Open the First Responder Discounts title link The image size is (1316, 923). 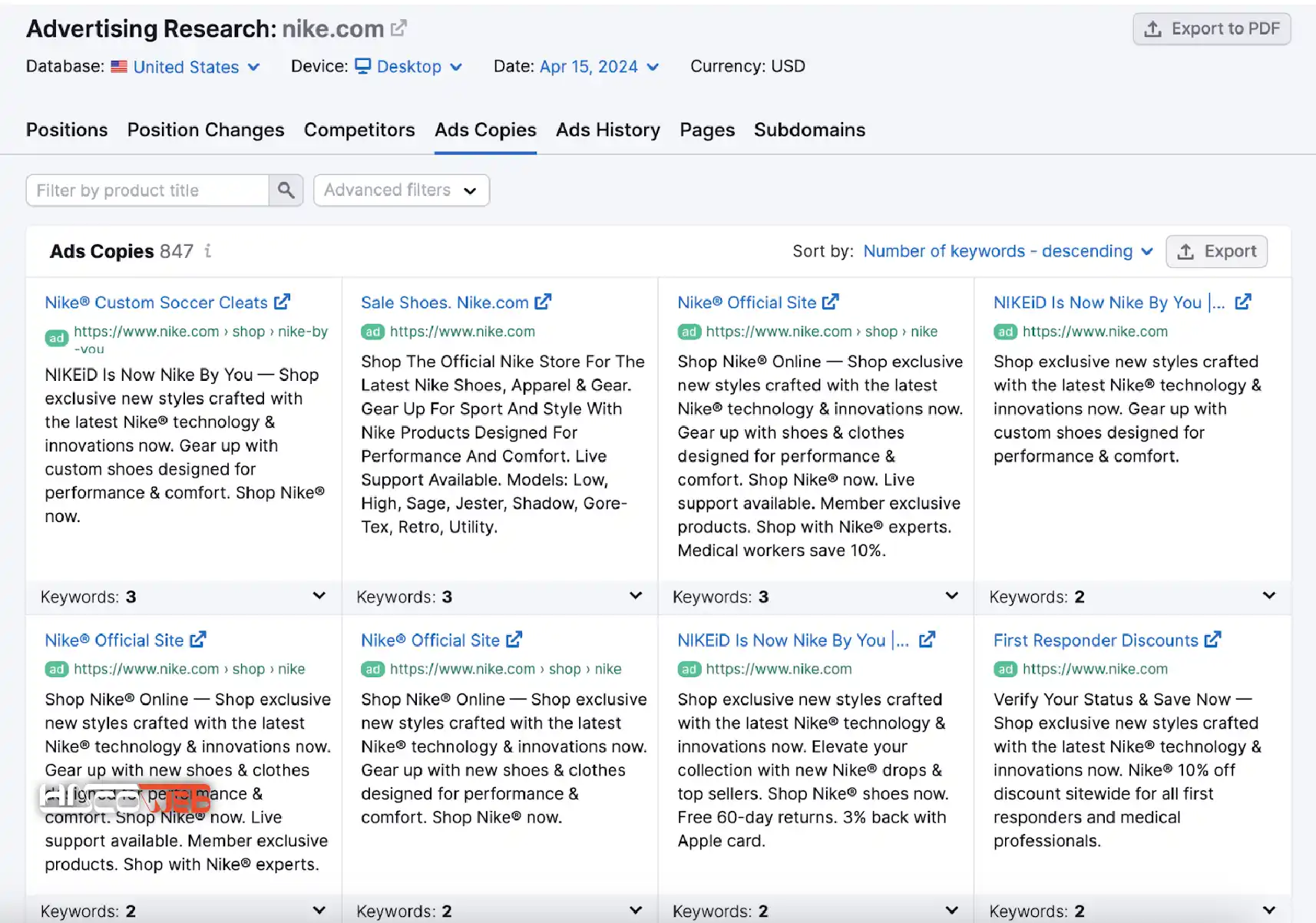click(x=1096, y=640)
